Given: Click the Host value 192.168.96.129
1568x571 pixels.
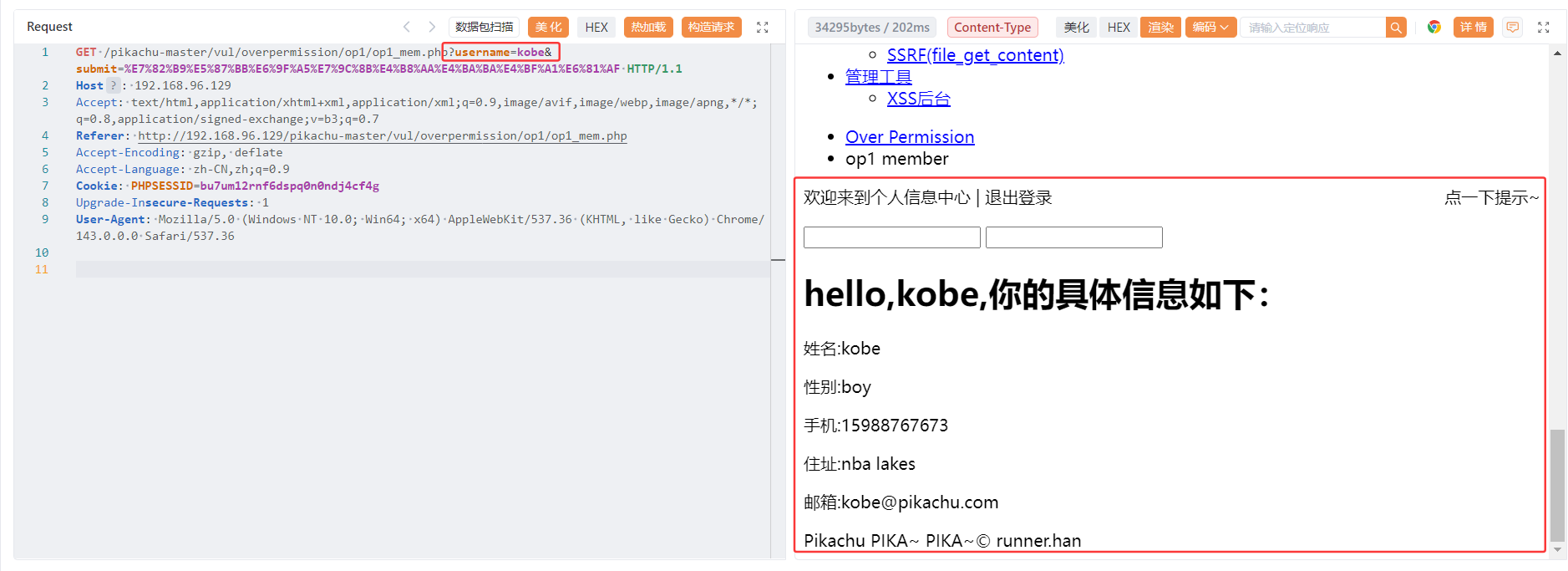Looking at the screenshot, I should pos(183,85).
